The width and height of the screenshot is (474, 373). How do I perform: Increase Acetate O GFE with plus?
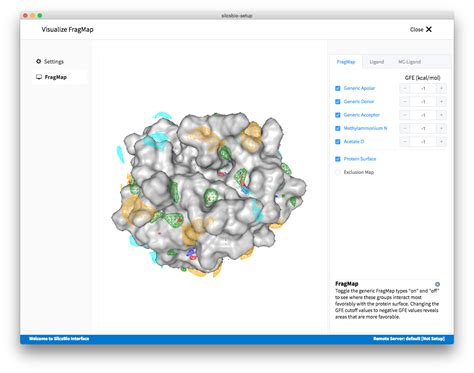click(441, 142)
